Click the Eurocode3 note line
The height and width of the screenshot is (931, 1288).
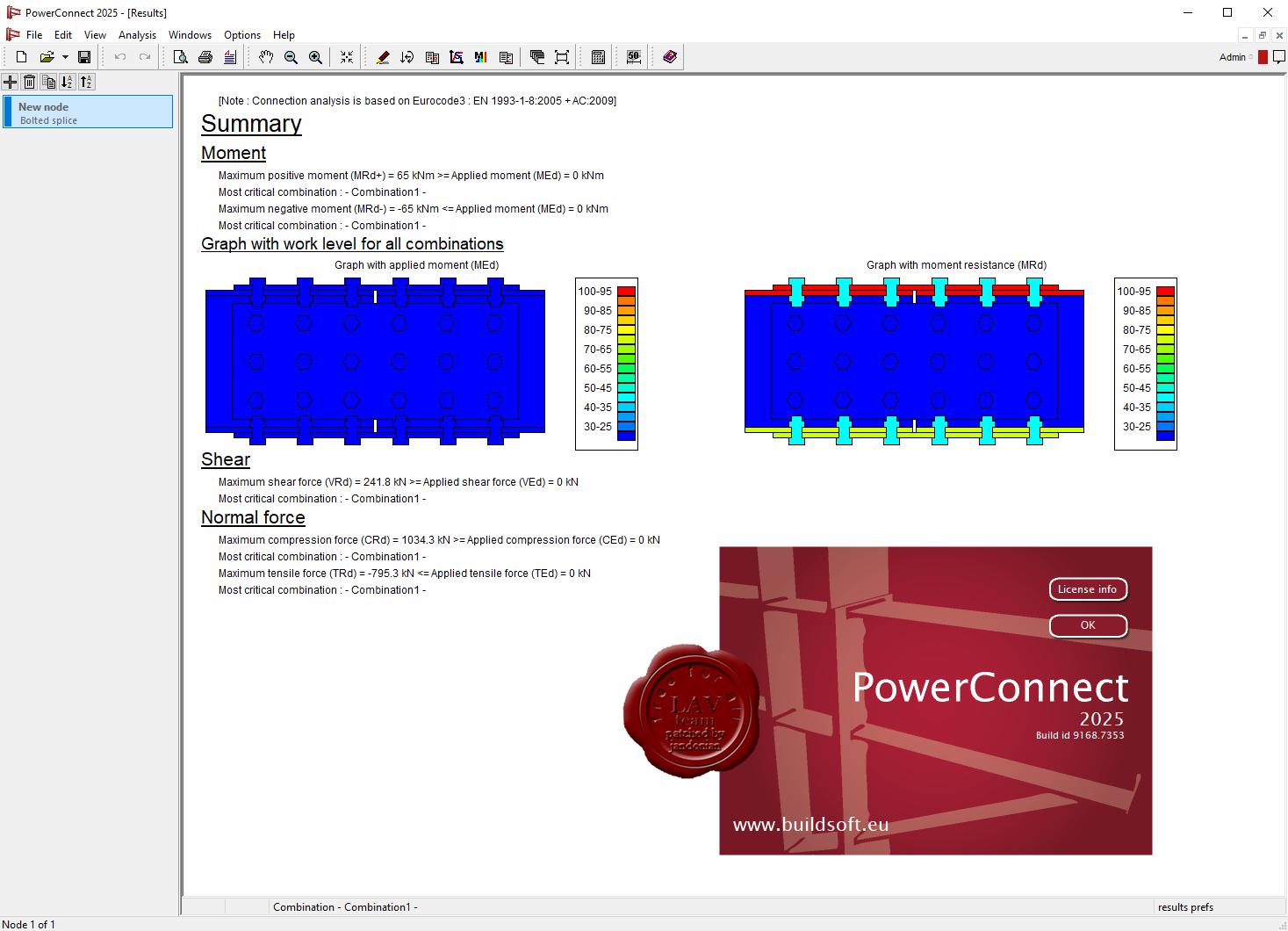417,101
